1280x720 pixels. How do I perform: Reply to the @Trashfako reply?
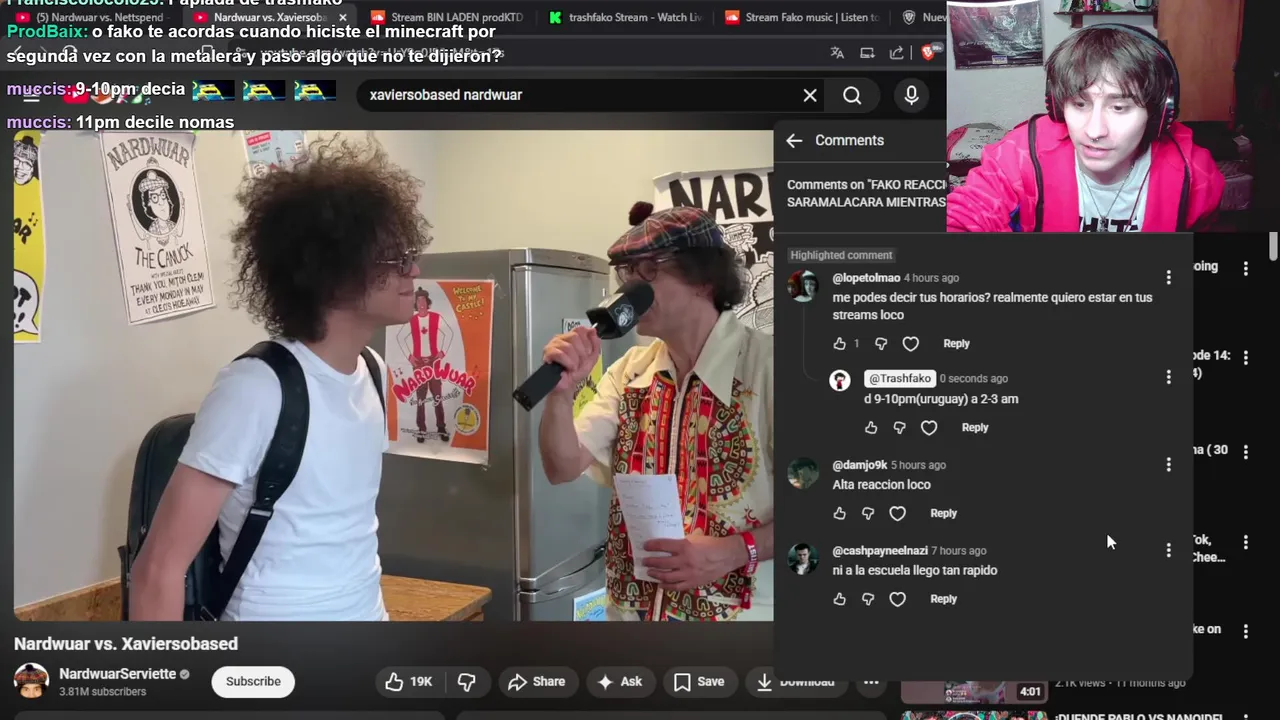click(975, 428)
